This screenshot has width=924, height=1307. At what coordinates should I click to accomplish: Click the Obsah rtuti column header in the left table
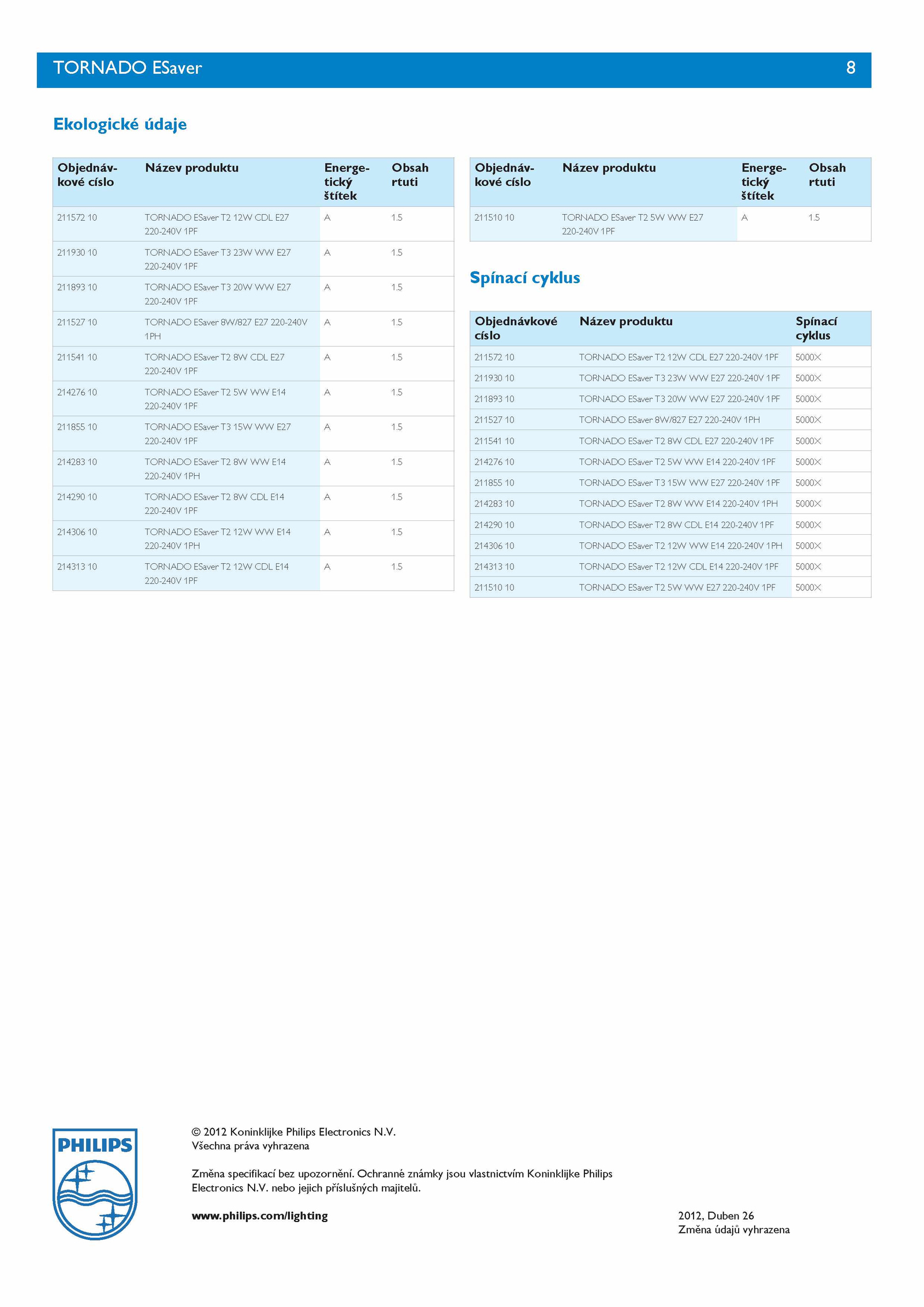pyautogui.click(x=409, y=175)
